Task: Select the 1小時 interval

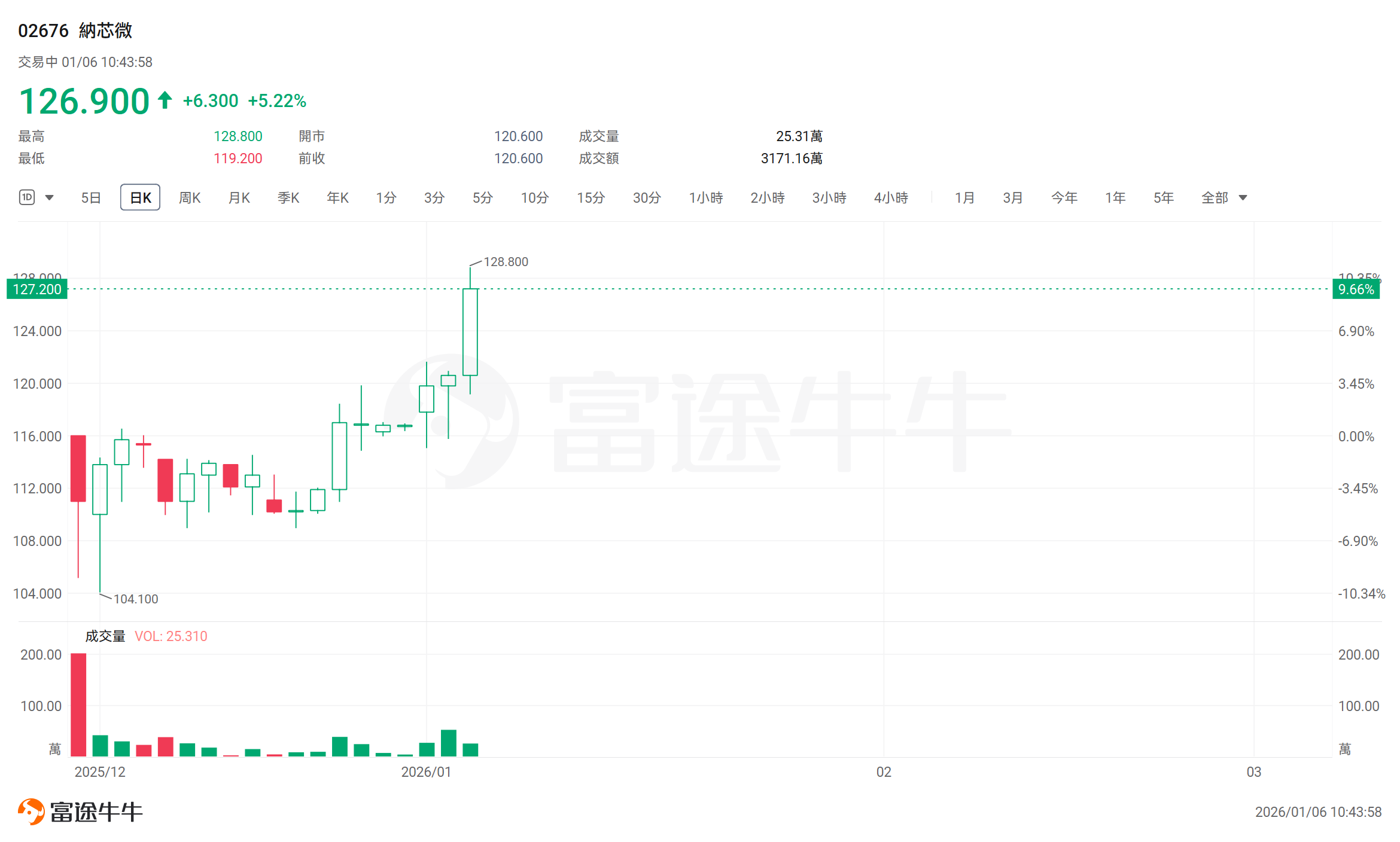Action: click(x=705, y=197)
